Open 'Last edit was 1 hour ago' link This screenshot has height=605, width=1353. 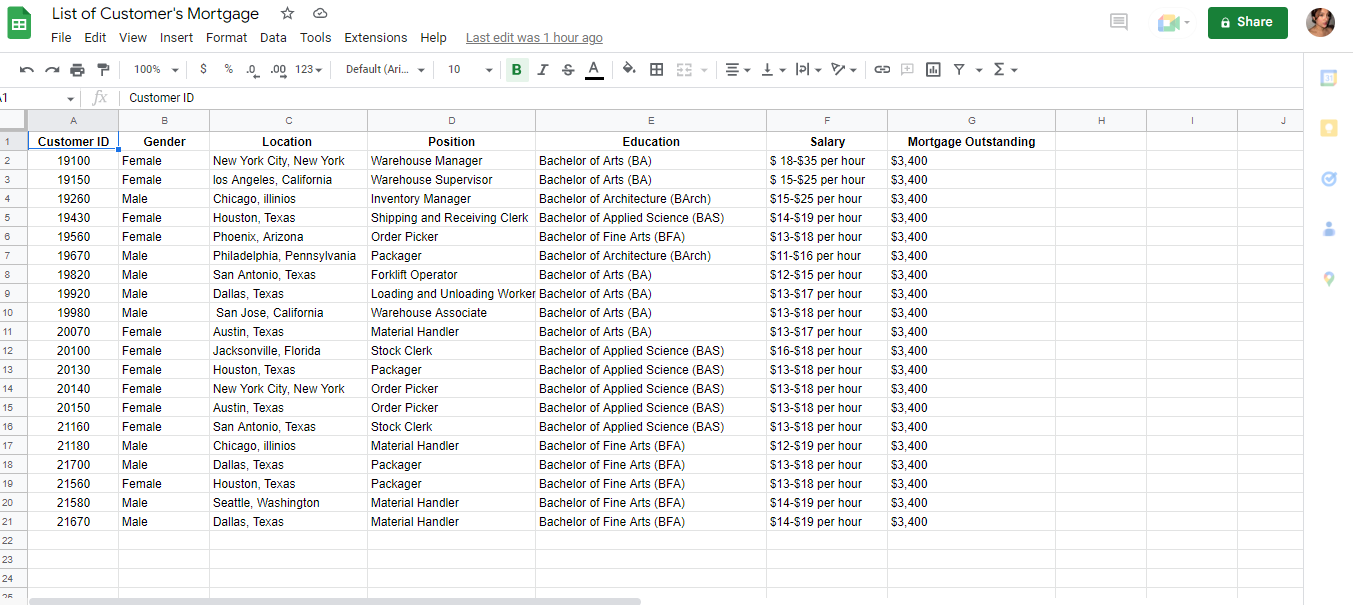(x=534, y=38)
